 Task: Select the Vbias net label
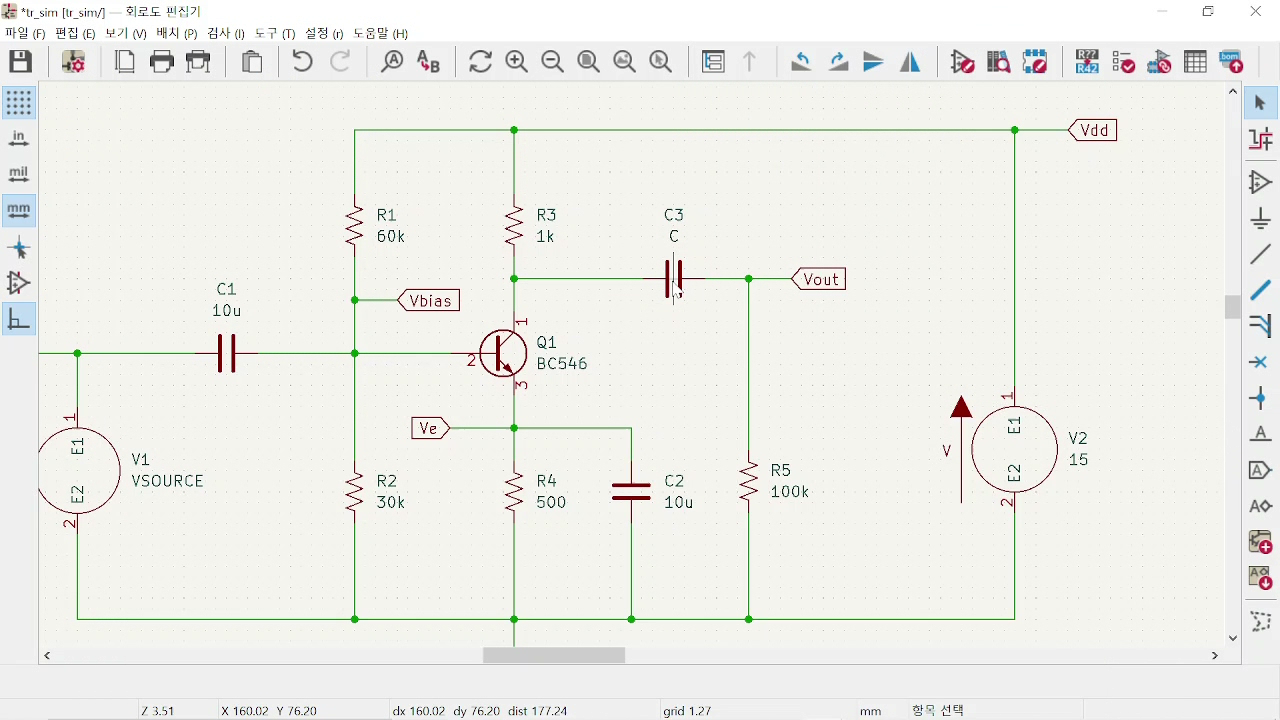(428, 300)
